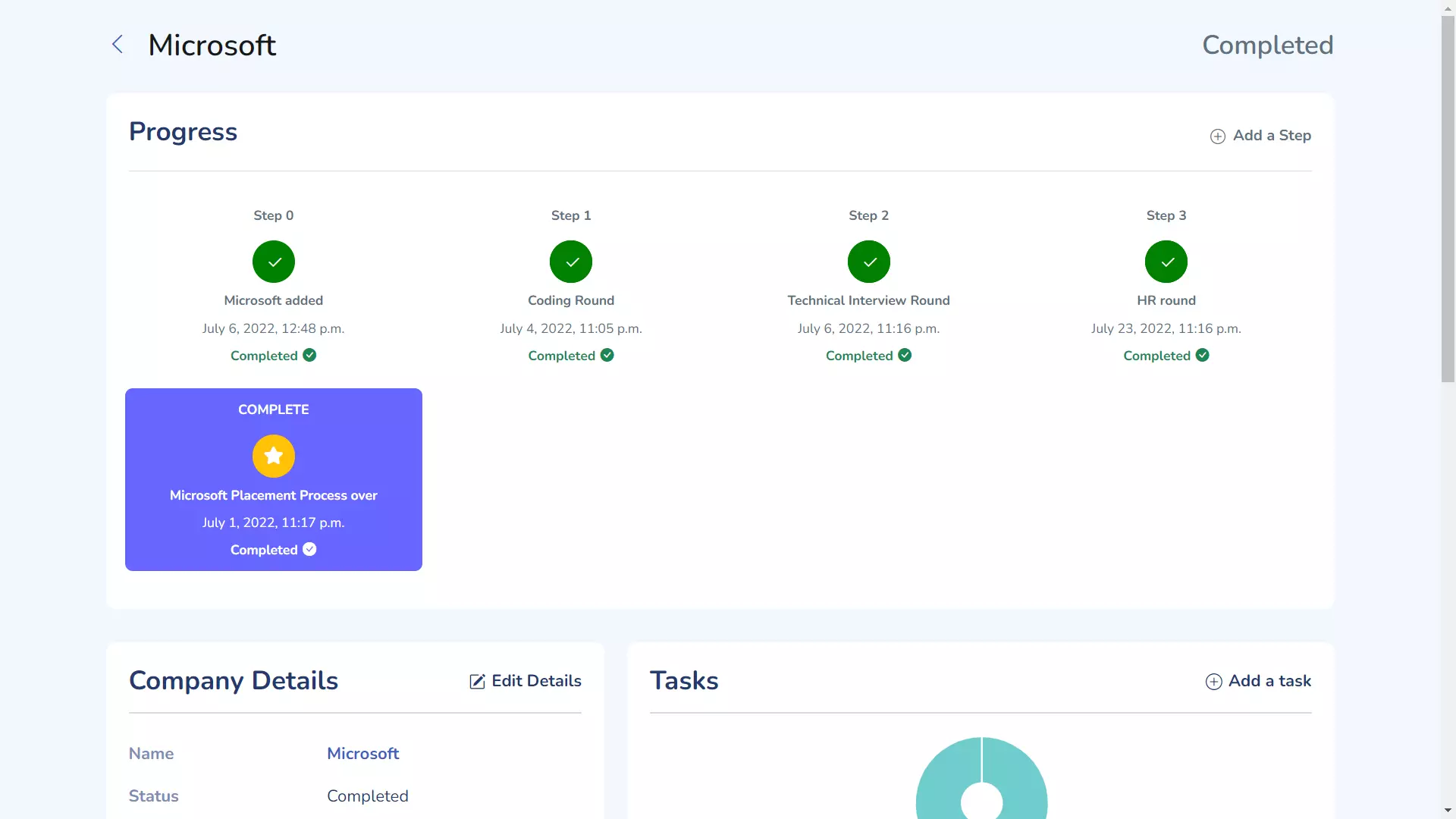Screen dimensions: 1456x819
Task: Click the back arrow navigation icon
Action: click(x=118, y=44)
